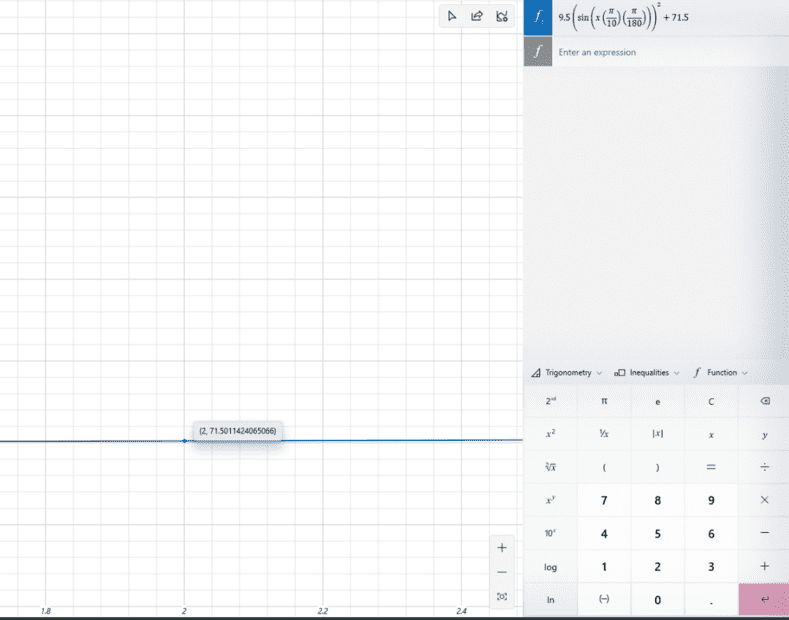Screen dimensions: 789x620
Task: Click the absolute value |x| key
Action: pos(657,434)
